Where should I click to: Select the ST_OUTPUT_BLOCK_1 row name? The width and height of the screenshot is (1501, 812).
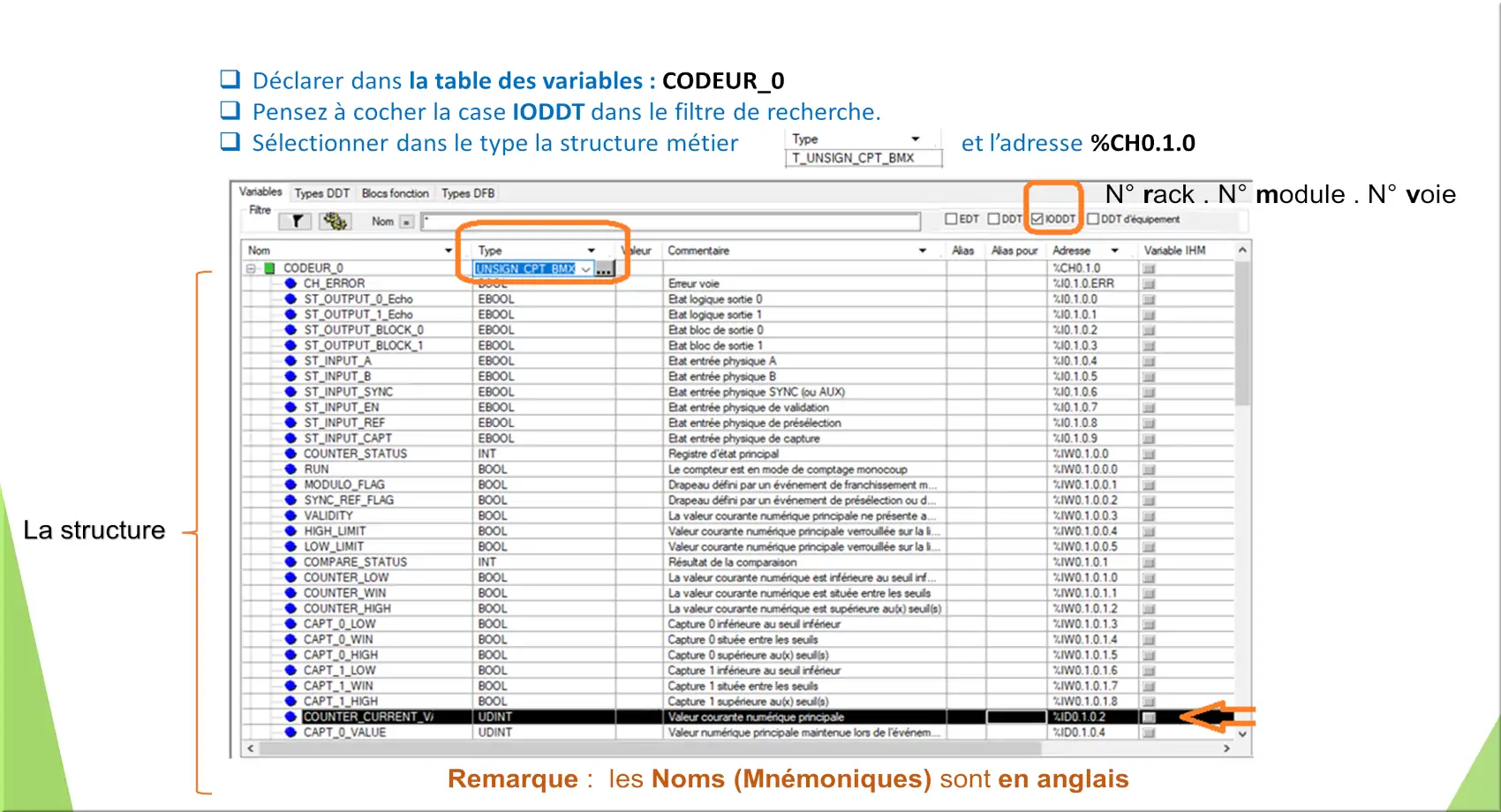[x=364, y=346]
